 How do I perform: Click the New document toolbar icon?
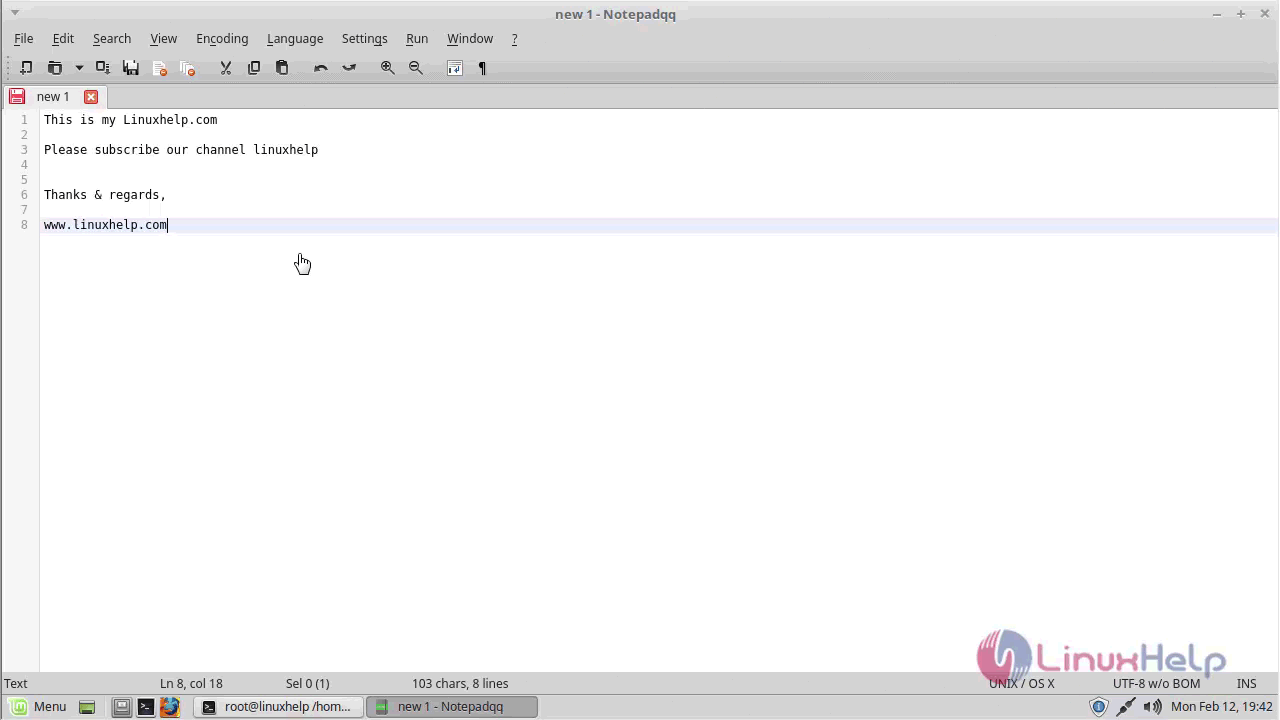coord(26,68)
